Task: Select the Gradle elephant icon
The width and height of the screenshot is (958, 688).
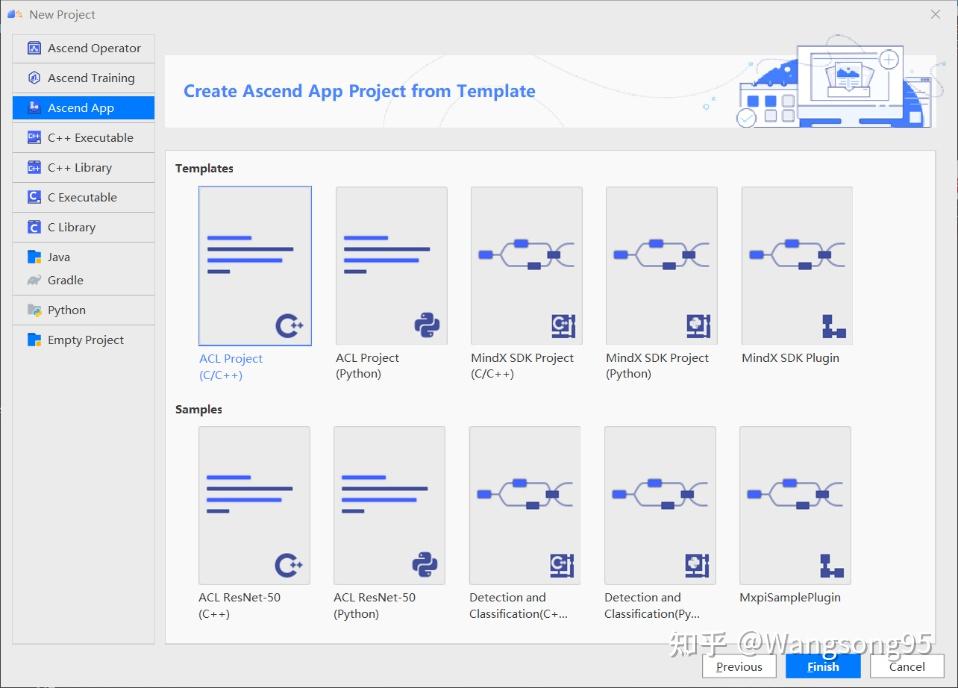Action: [x=34, y=280]
